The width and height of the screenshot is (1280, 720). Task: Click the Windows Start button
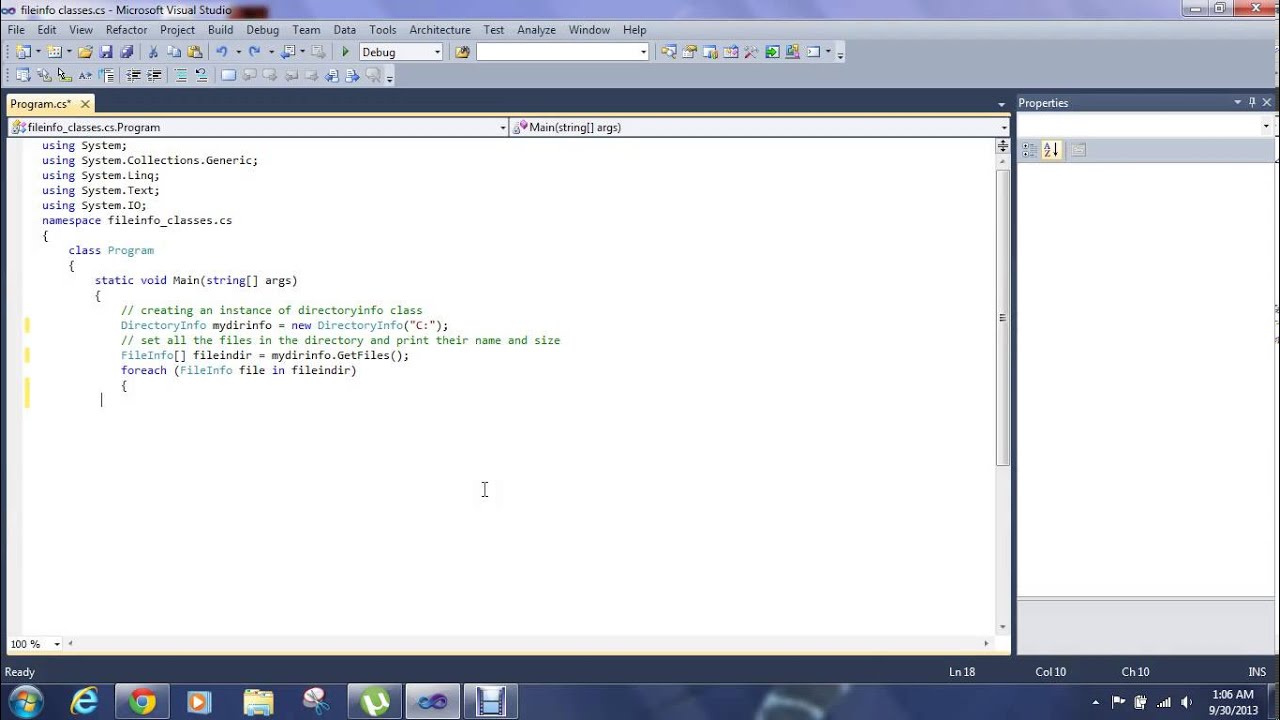tap(25, 702)
